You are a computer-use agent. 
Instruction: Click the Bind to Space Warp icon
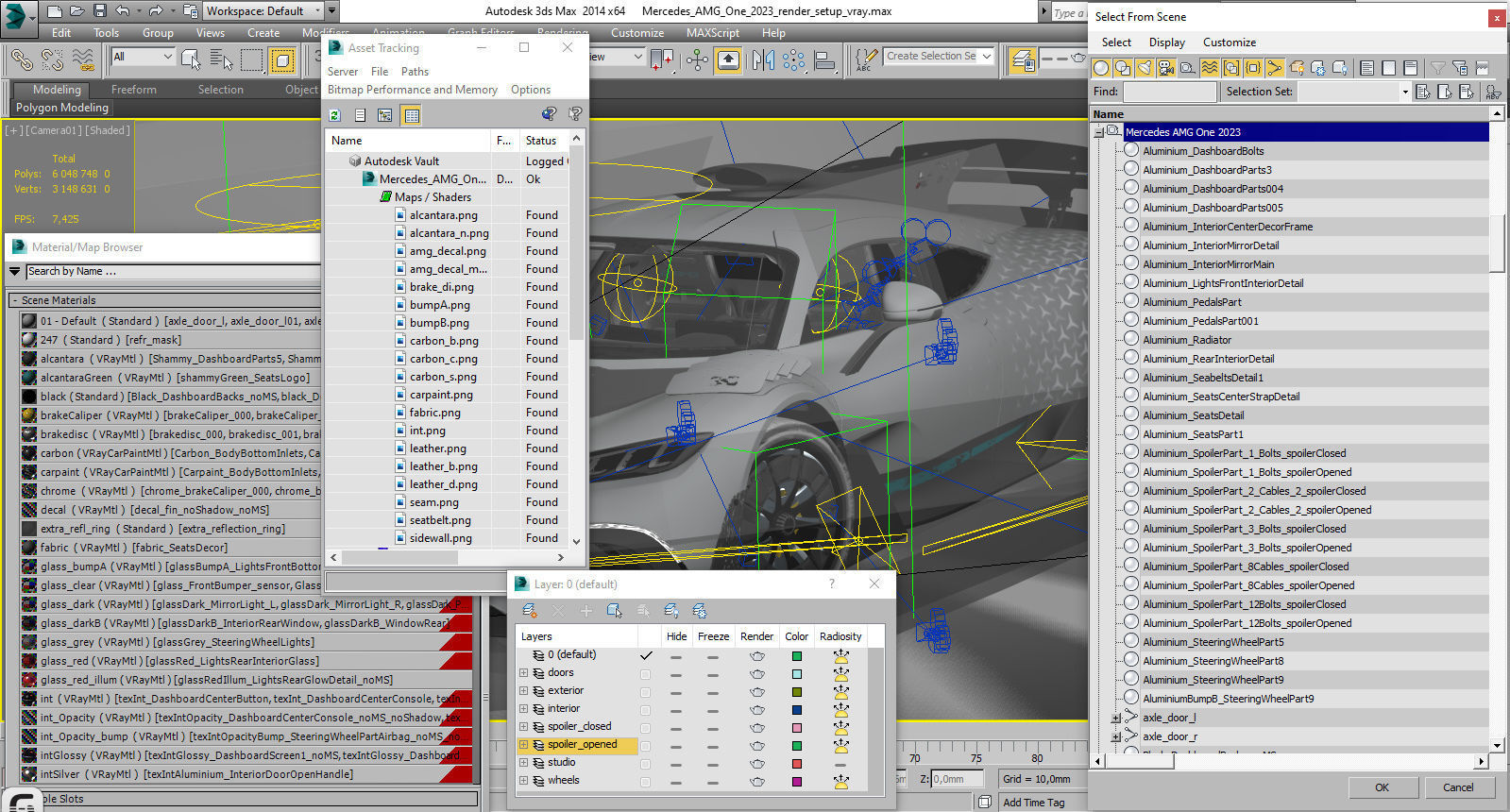tap(83, 59)
